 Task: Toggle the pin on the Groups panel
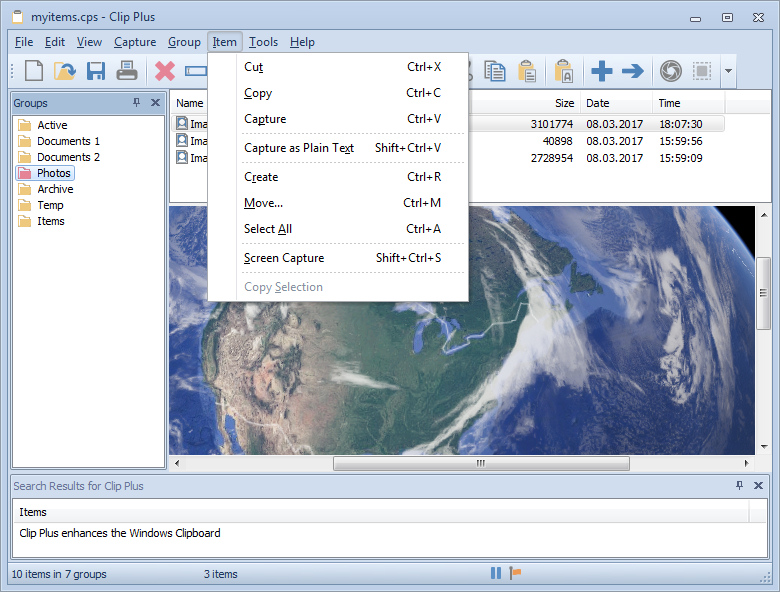(x=137, y=103)
